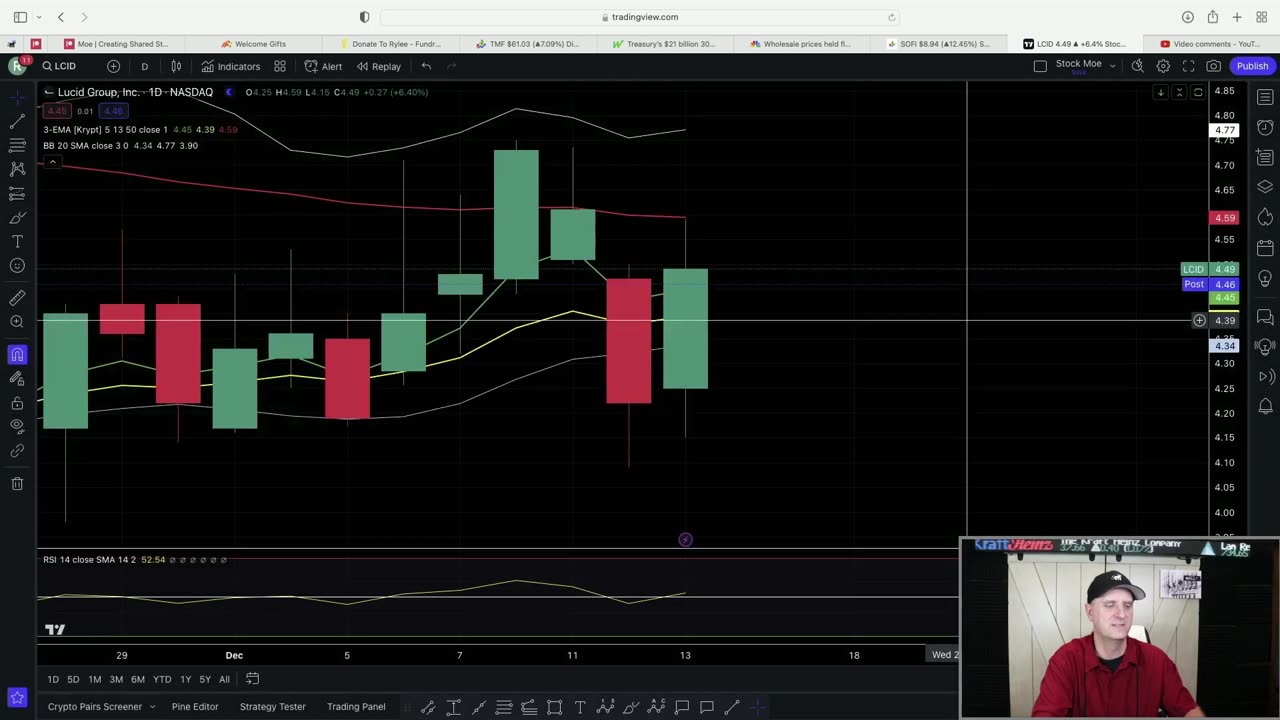Open the Stock Moe layout dropdown

coord(1086,66)
